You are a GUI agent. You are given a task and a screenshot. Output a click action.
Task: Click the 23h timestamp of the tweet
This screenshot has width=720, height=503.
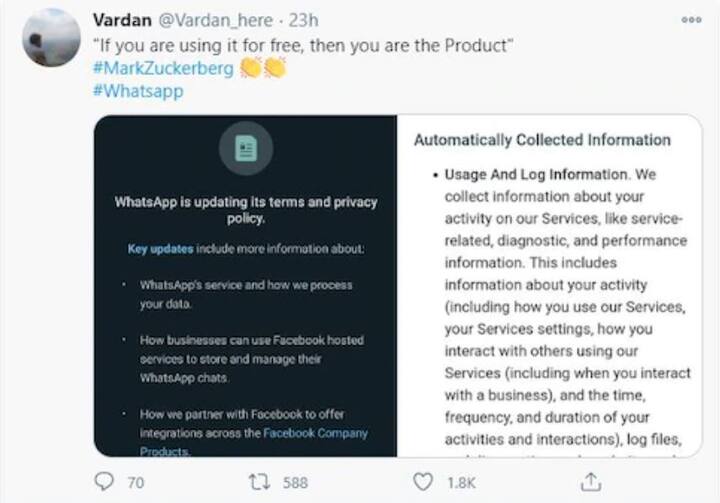tap(304, 20)
